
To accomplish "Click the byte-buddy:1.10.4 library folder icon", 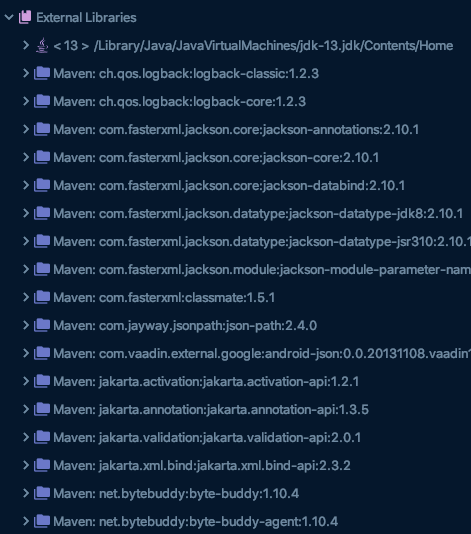I will coord(42,492).
